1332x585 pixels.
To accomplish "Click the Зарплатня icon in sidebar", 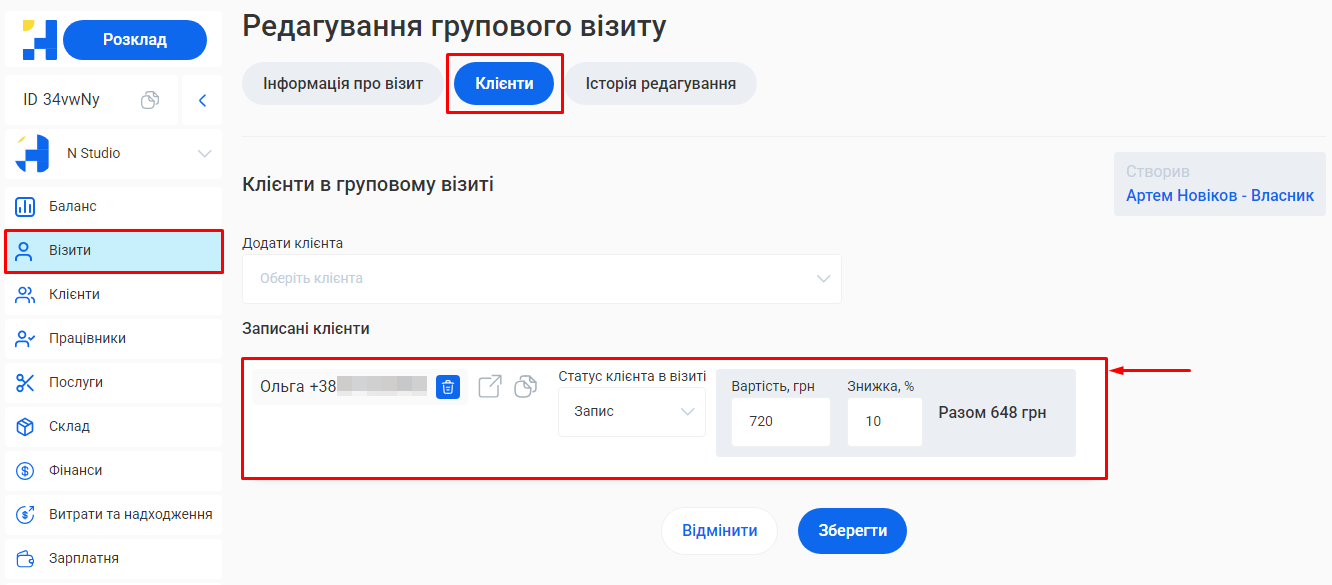I will click(x=27, y=558).
